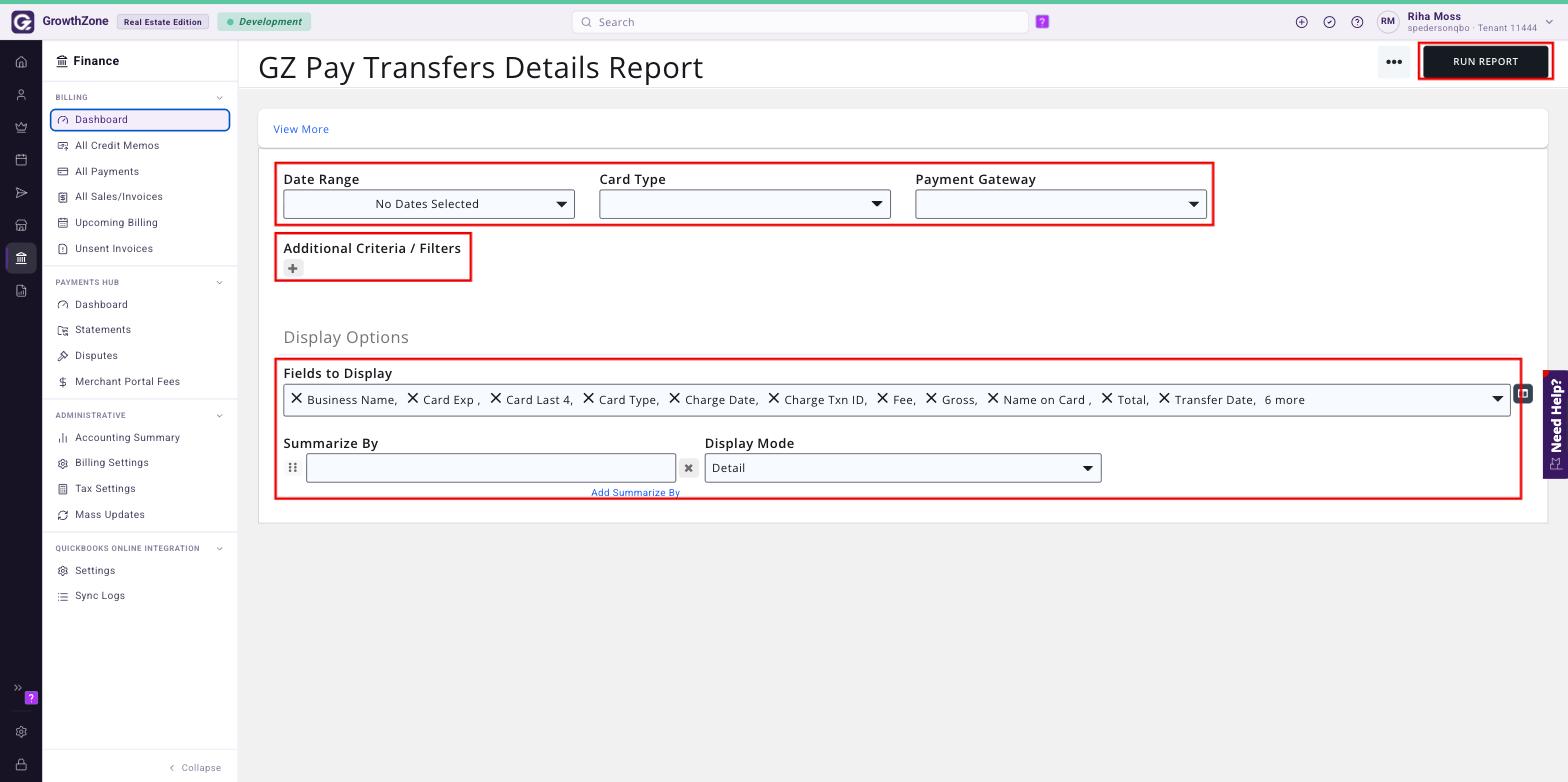Open the Contacts person icon in rail
The width and height of the screenshot is (1568, 782).
point(21,95)
